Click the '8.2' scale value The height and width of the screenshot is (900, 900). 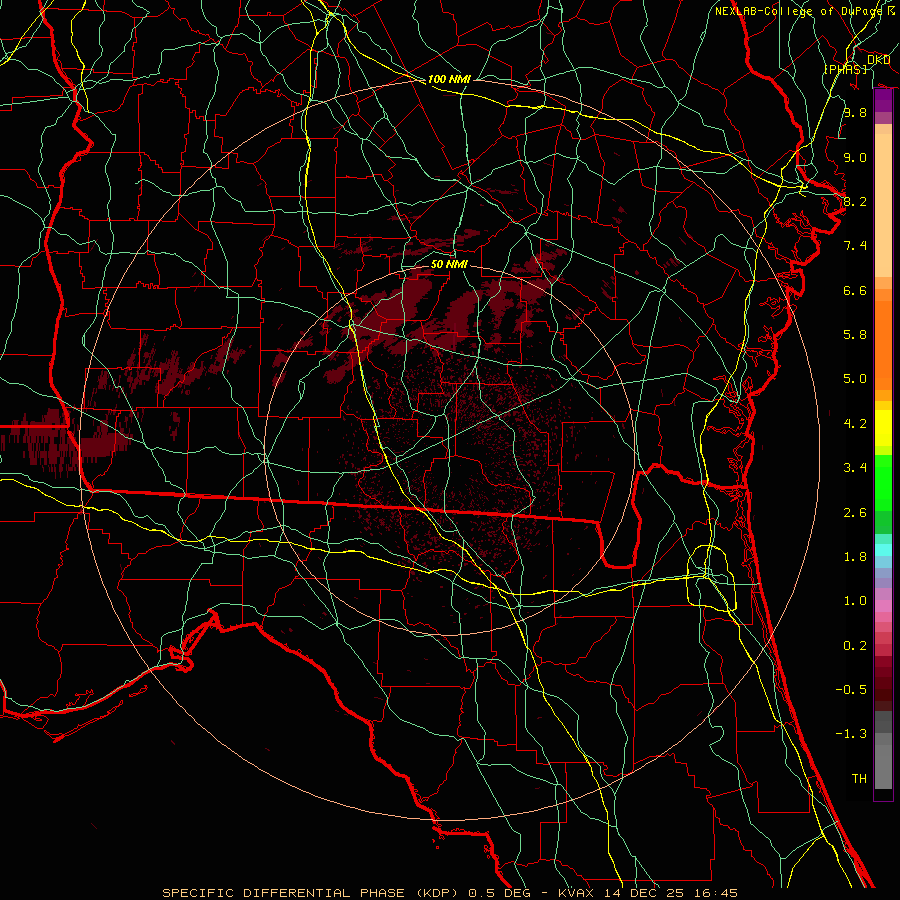click(x=855, y=201)
